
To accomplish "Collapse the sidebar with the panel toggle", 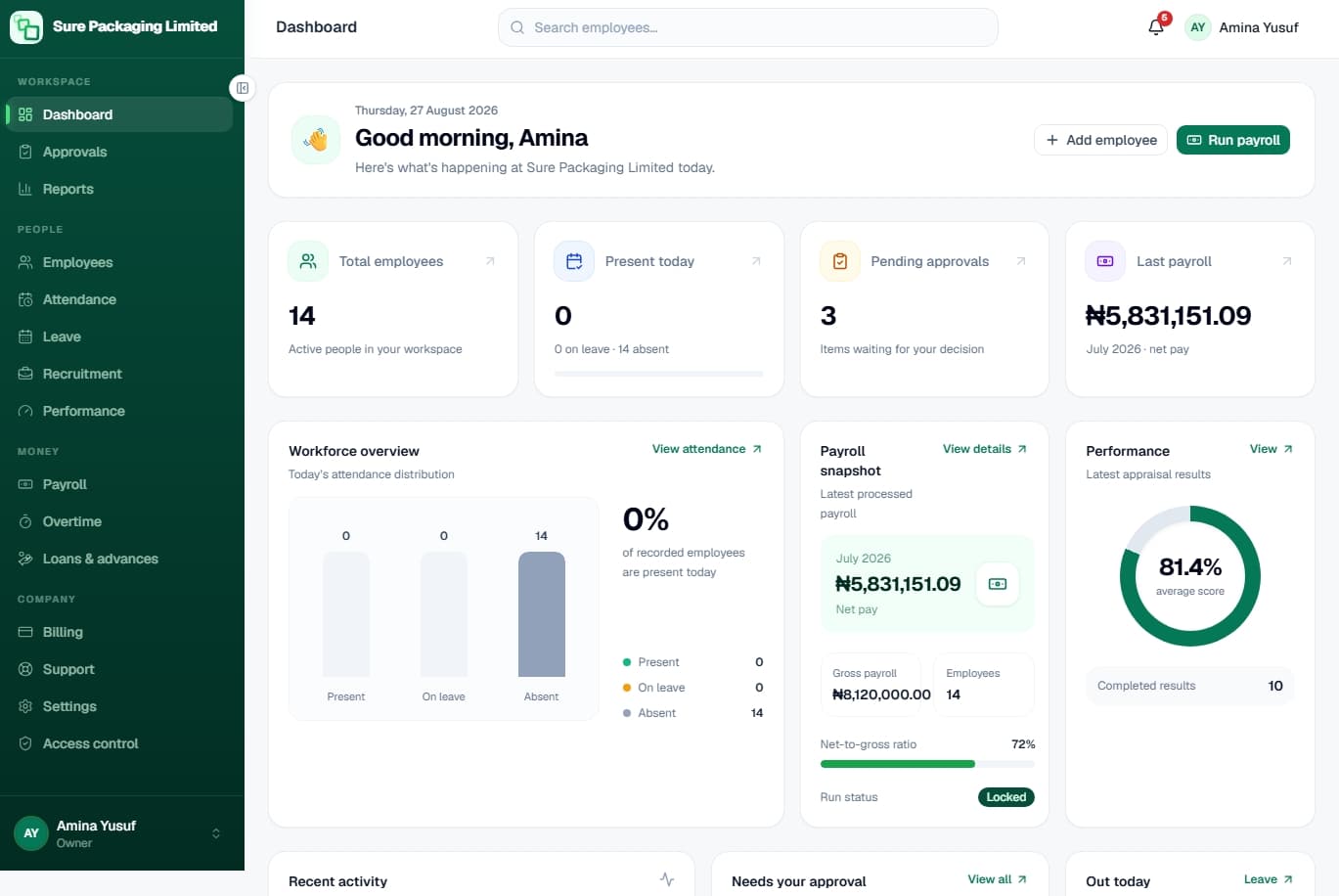I will point(243,88).
